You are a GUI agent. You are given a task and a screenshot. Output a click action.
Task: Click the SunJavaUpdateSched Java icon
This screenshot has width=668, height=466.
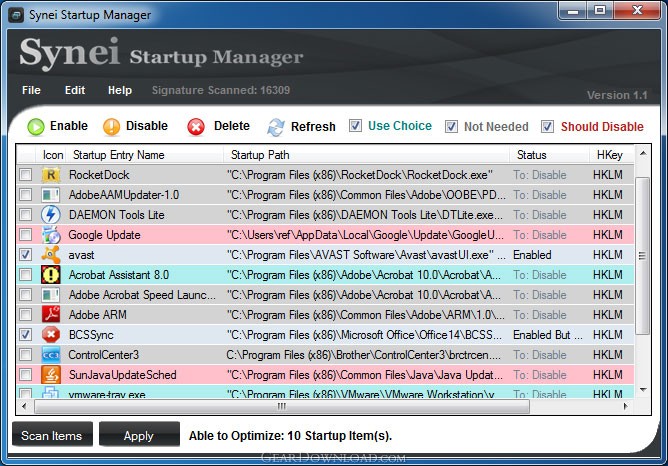[51, 375]
